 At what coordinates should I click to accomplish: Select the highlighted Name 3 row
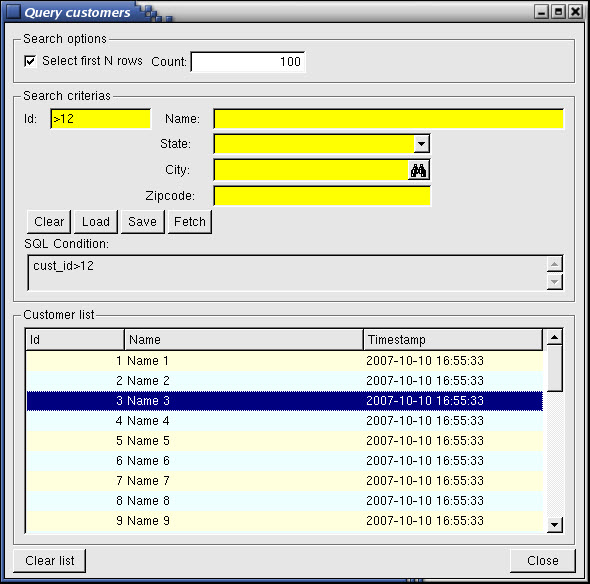click(x=284, y=401)
